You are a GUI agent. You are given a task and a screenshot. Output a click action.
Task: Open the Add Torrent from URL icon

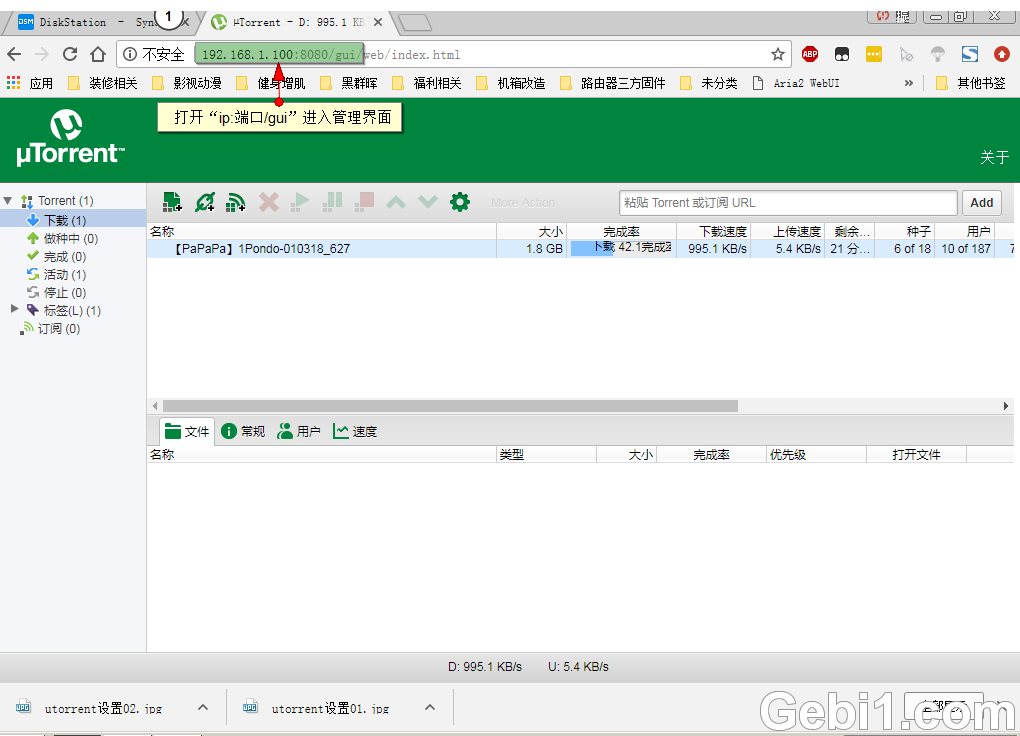(204, 201)
